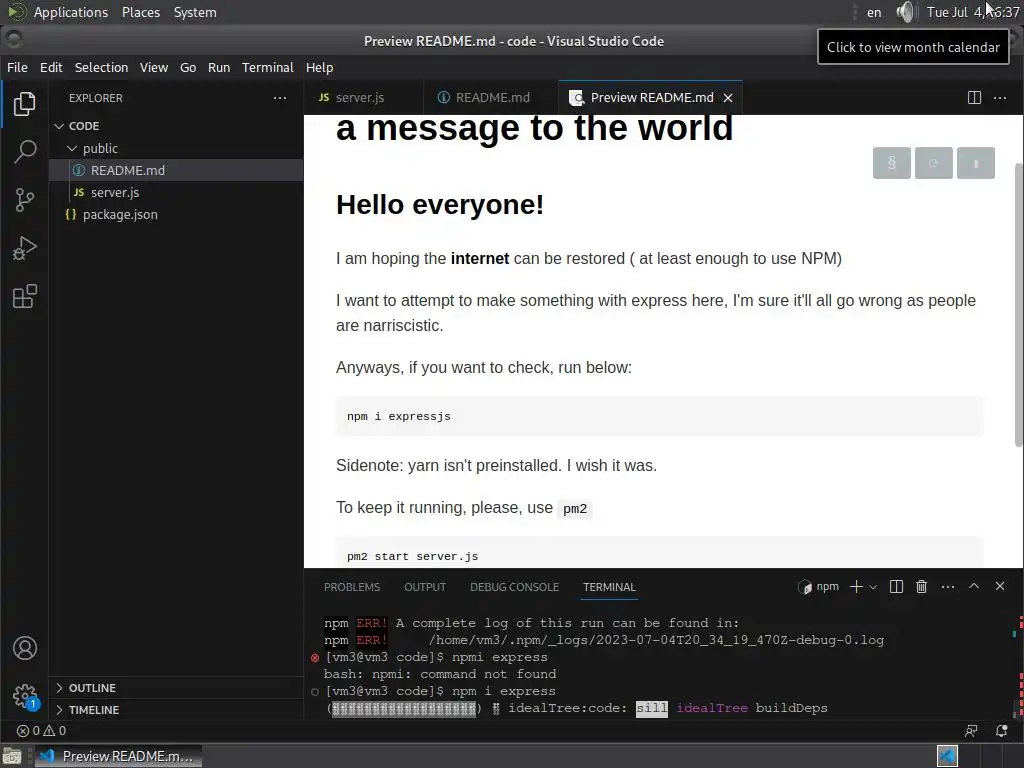Screen dimensions: 1024x768
Task: Click Preview README.m... taskbar window button
Action: 118,756
